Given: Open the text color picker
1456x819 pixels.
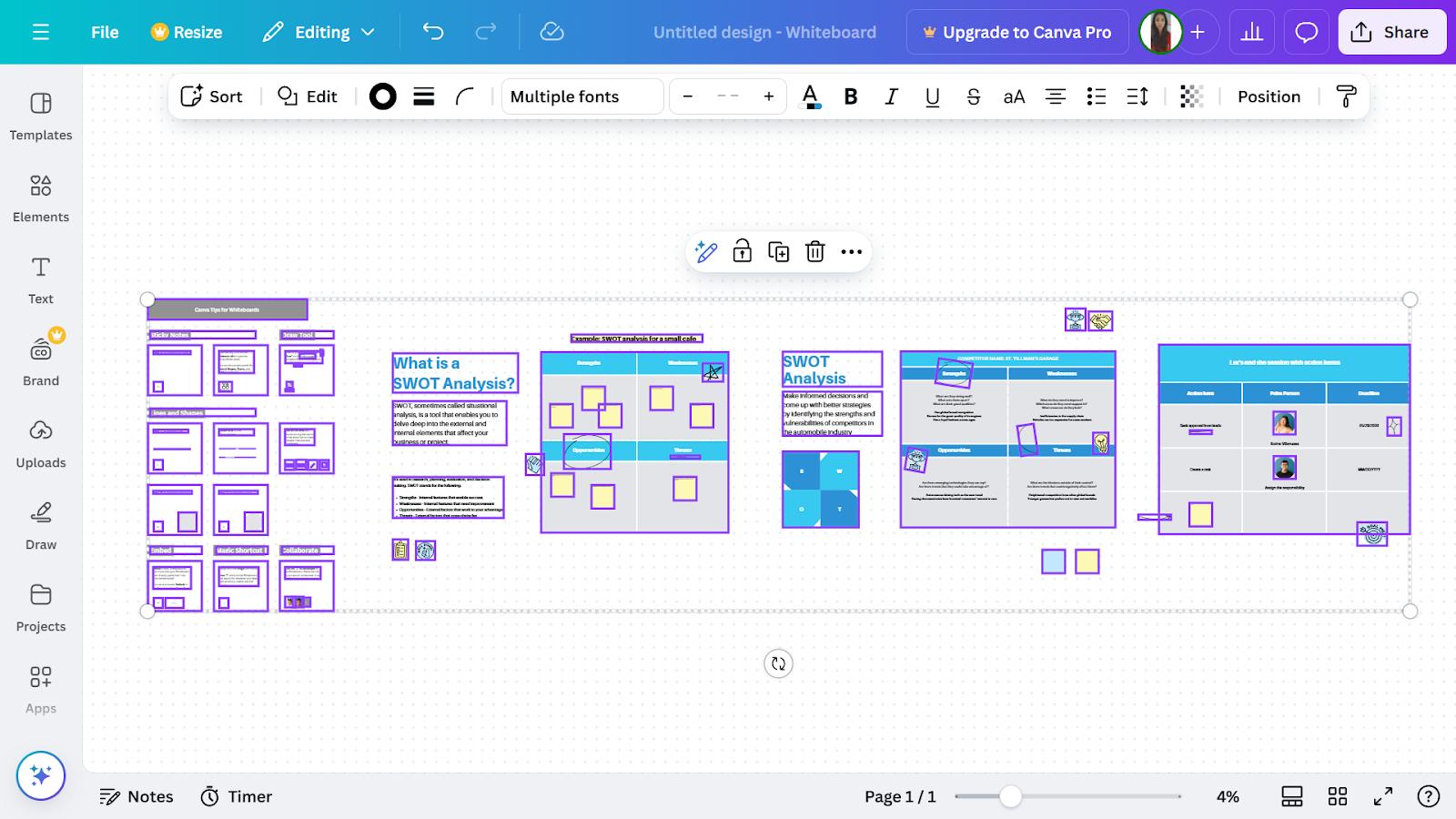Looking at the screenshot, I should [x=810, y=96].
